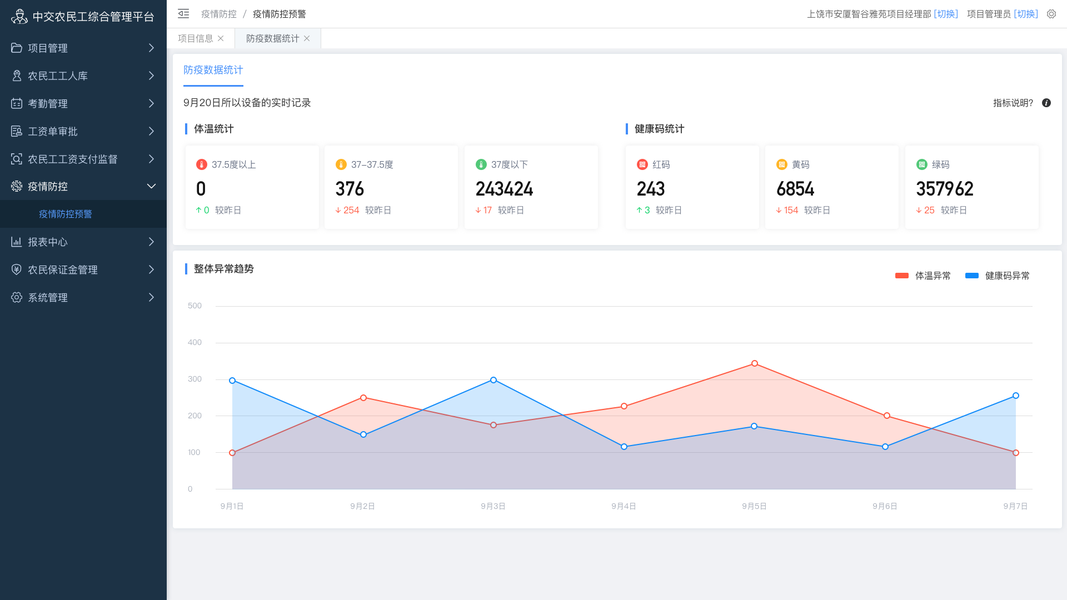This screenshot has width=1067, height=600.
Task: Click the 243 red code count
Action: click(x=651, y=188)
